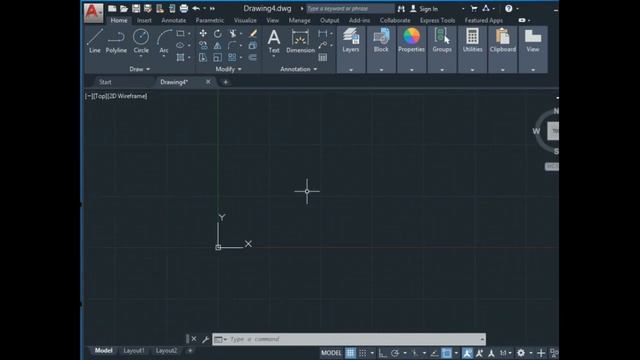Select the Ellipse tool in Draw panel

pyautogui.click(x=180, y=45)
